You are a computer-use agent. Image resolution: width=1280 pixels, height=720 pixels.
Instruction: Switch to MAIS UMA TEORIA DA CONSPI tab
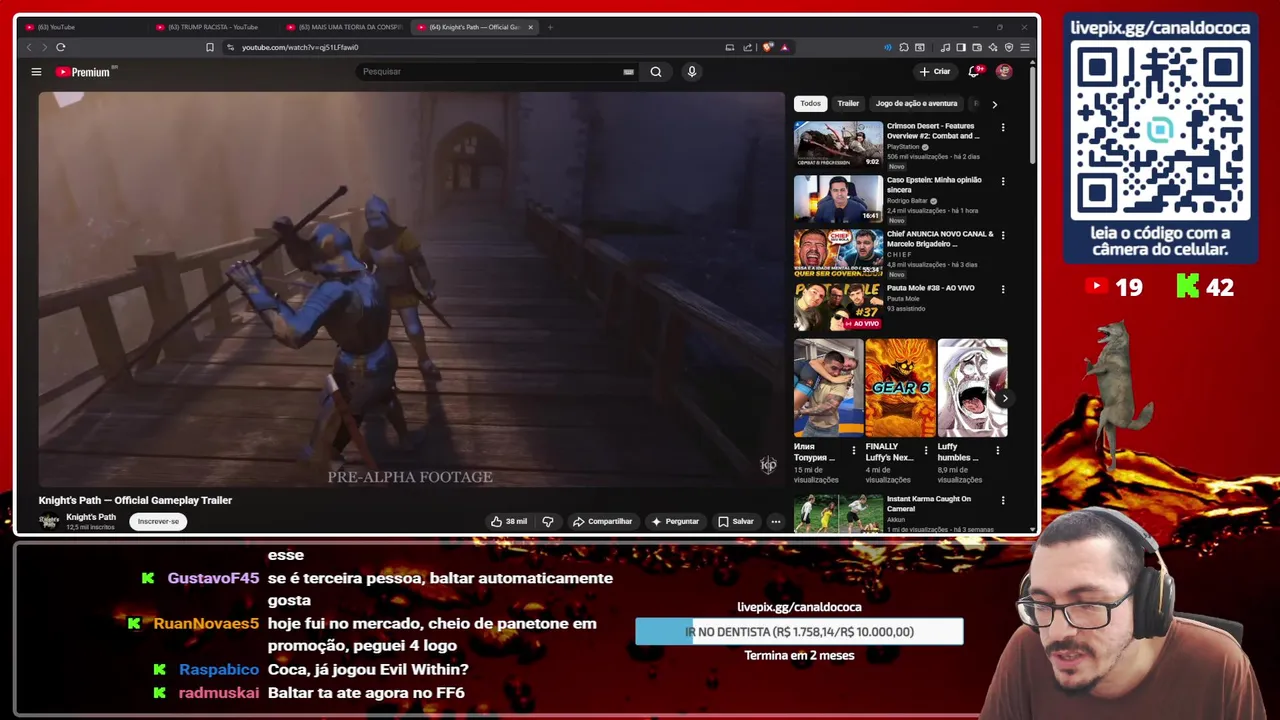click(x=344, y=27)
